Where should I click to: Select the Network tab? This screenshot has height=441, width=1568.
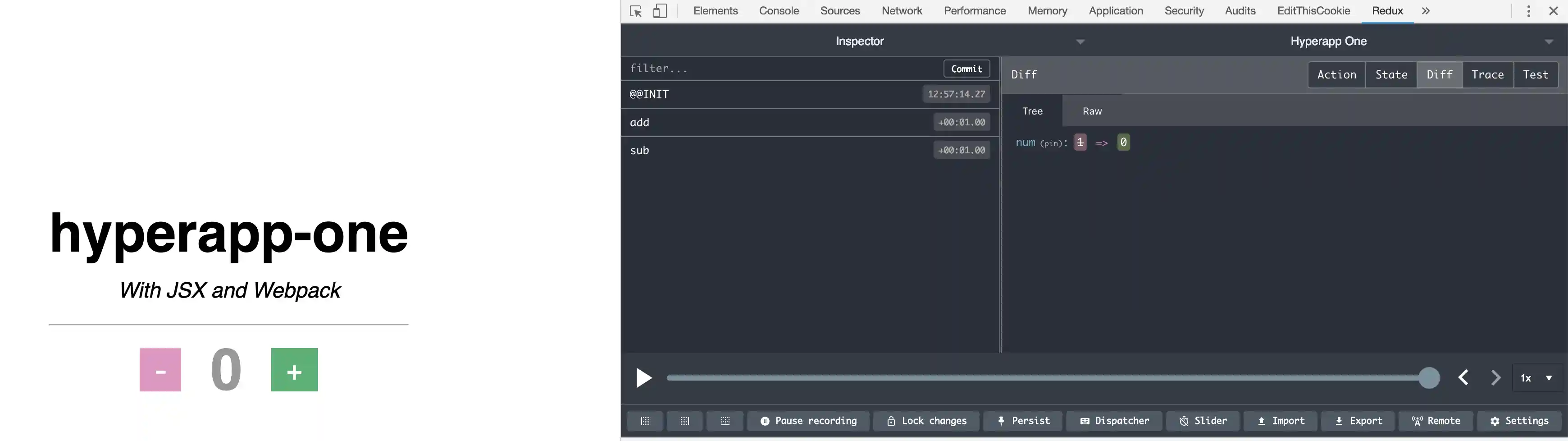[902, 11]
